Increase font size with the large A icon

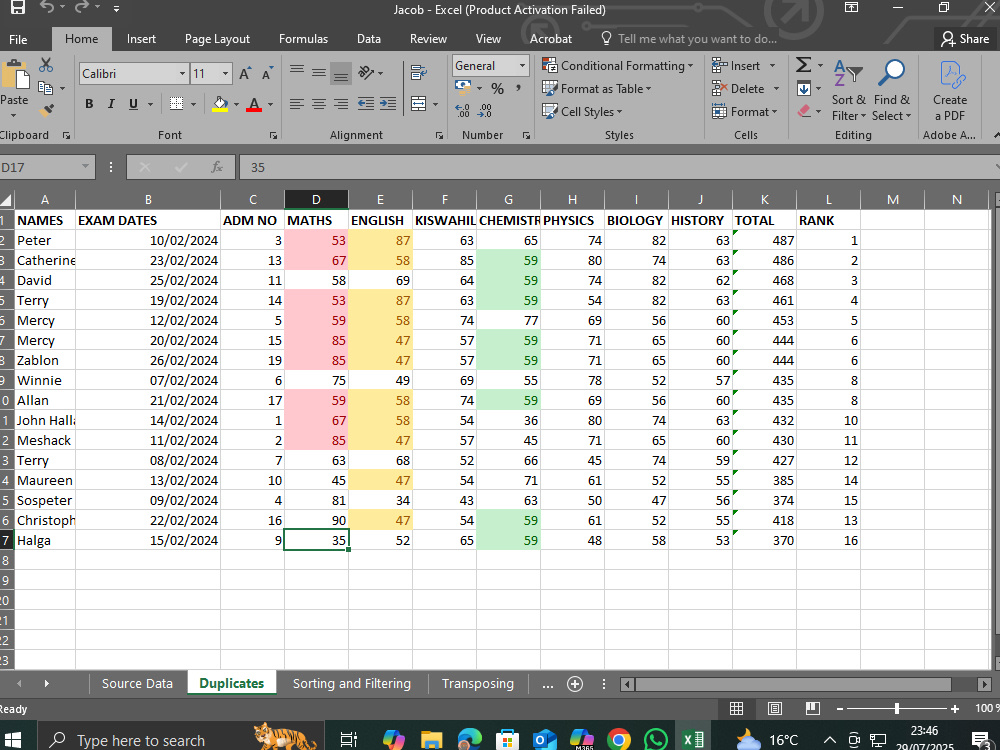[x=245, y=74]
